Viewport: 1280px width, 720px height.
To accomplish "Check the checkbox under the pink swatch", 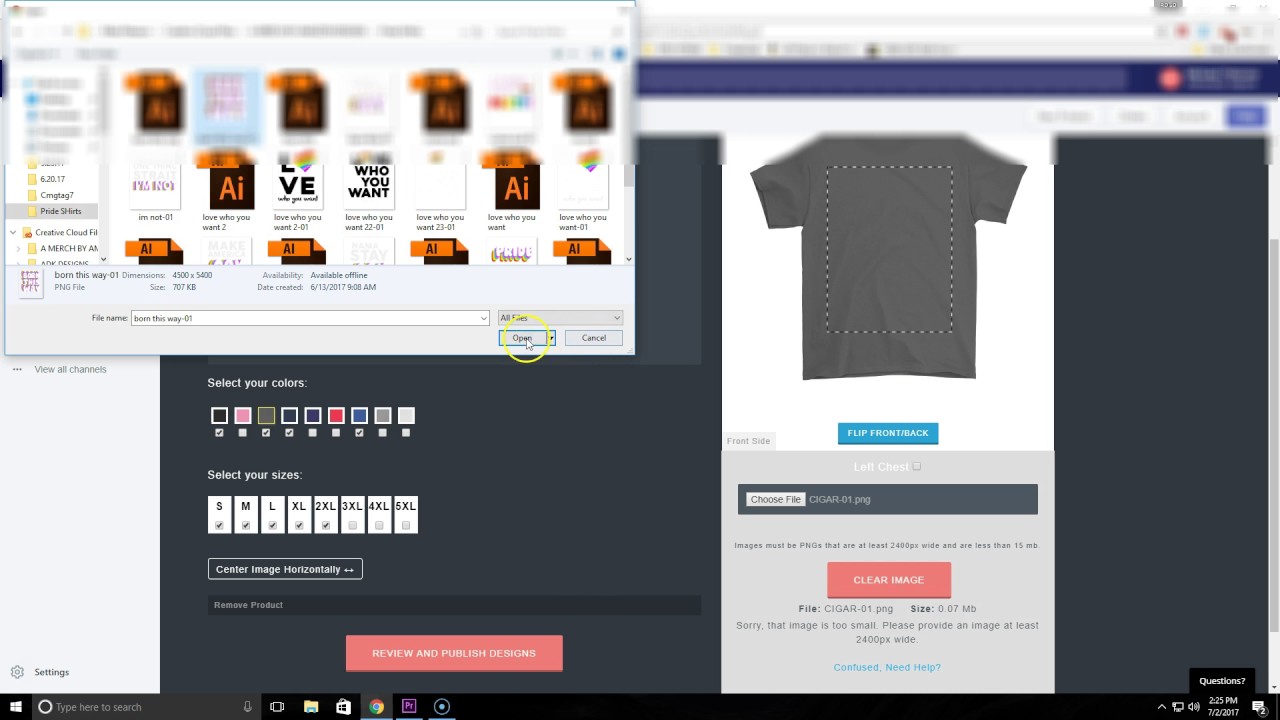I will point(243,433).
